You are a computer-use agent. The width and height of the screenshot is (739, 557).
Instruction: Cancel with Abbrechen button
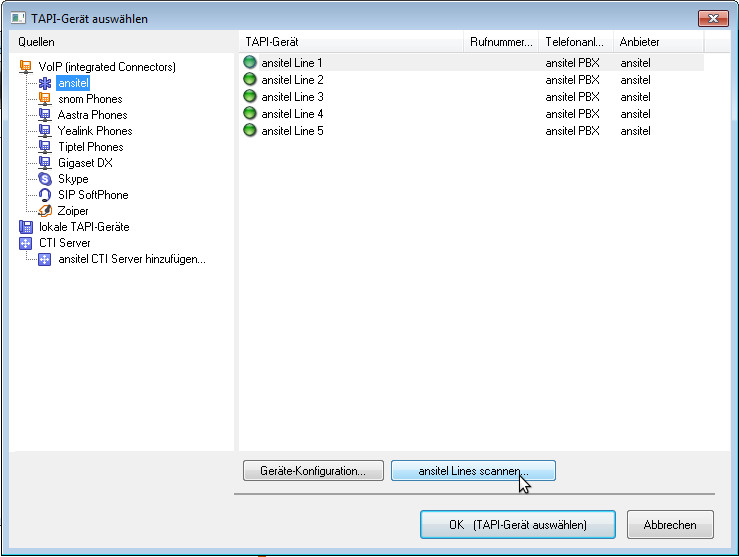point(670,524)
